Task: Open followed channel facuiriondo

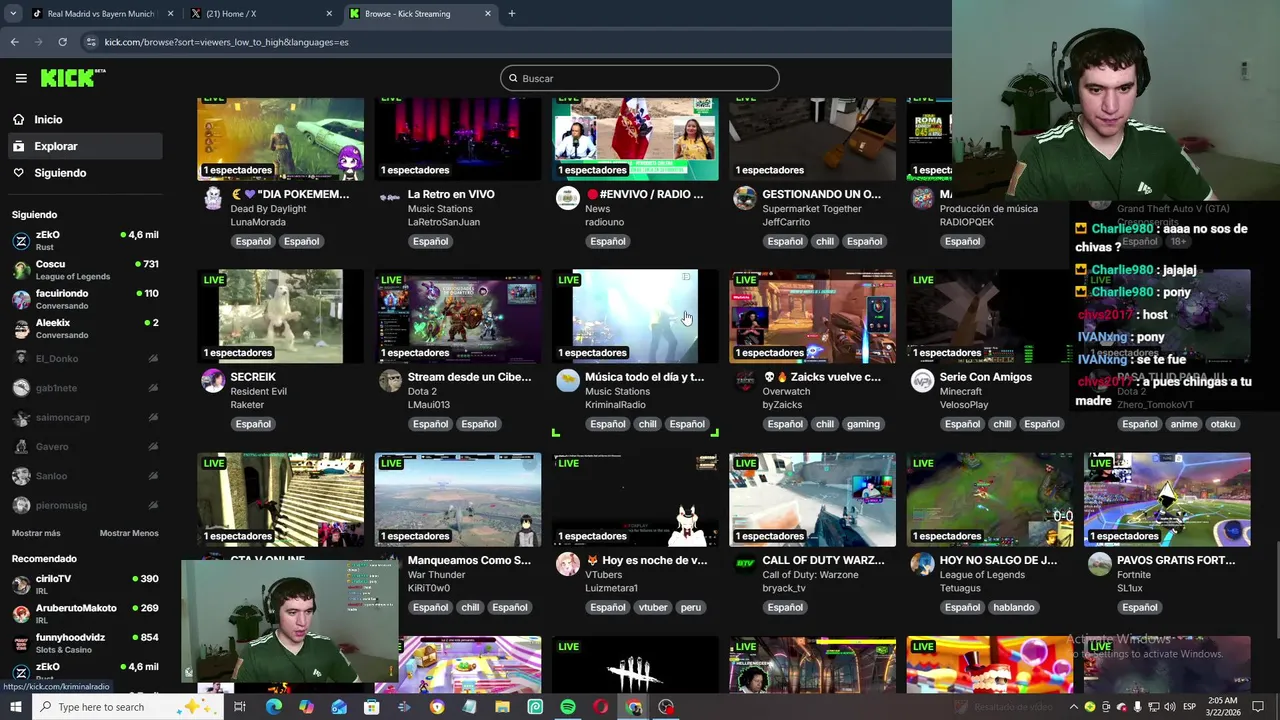Action: [x=85, y=299]
